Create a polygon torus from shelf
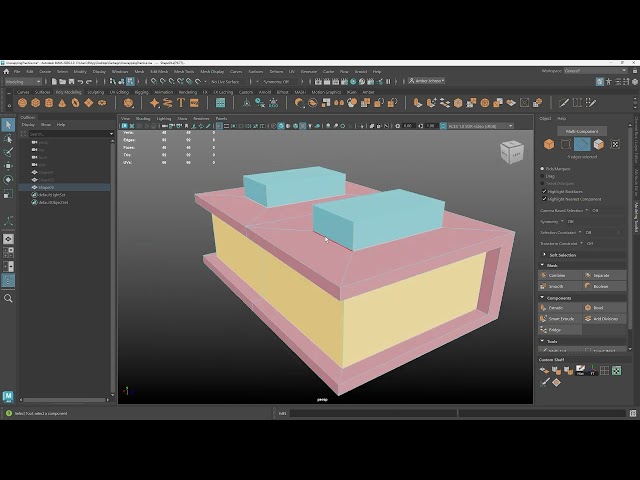Screen dimensions: 640x480 pyautogui.click(x=76, y=103)
